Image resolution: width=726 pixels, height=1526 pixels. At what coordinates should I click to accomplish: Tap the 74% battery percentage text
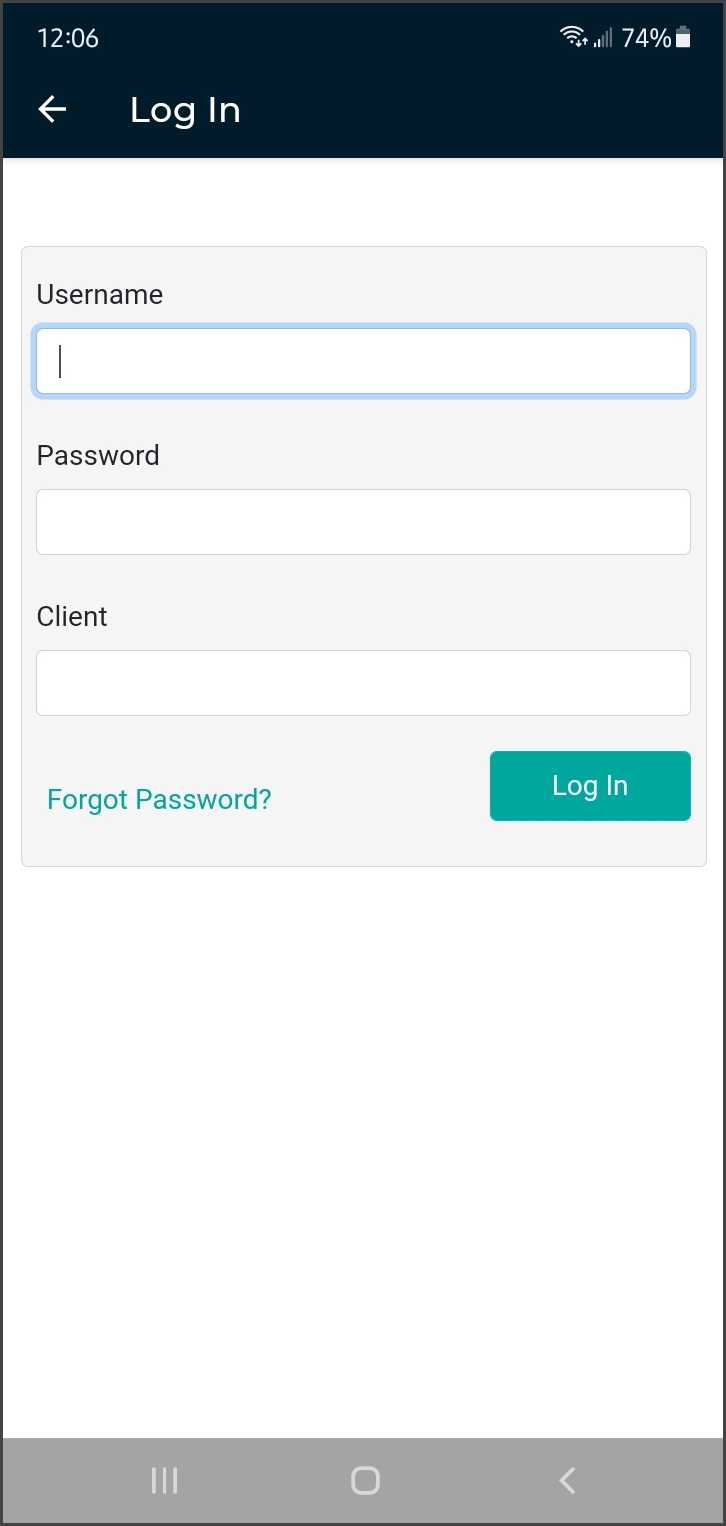tap(646, 38)
